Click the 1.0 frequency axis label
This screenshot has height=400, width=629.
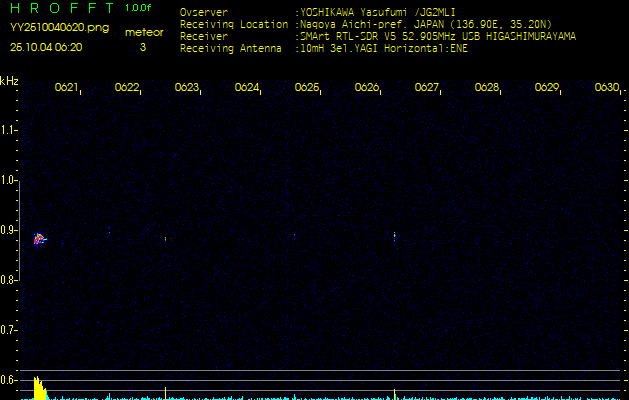point(7,180)
